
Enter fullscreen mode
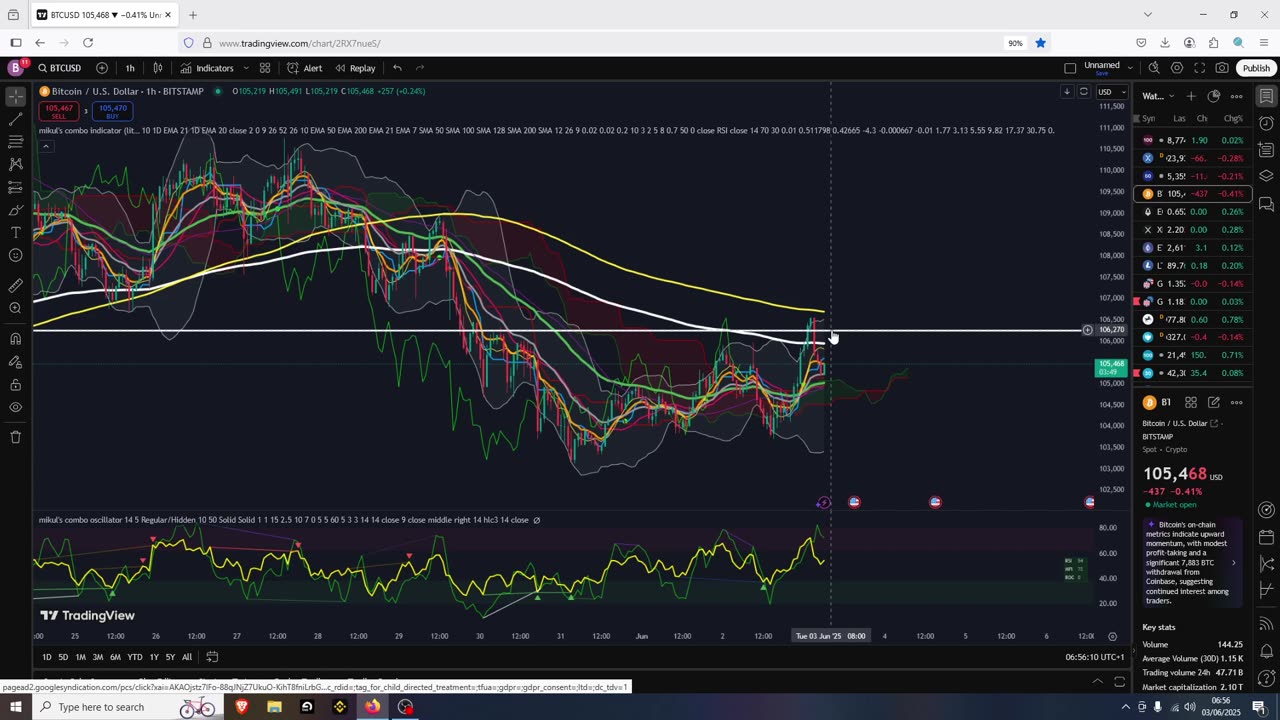(1200, 68)
